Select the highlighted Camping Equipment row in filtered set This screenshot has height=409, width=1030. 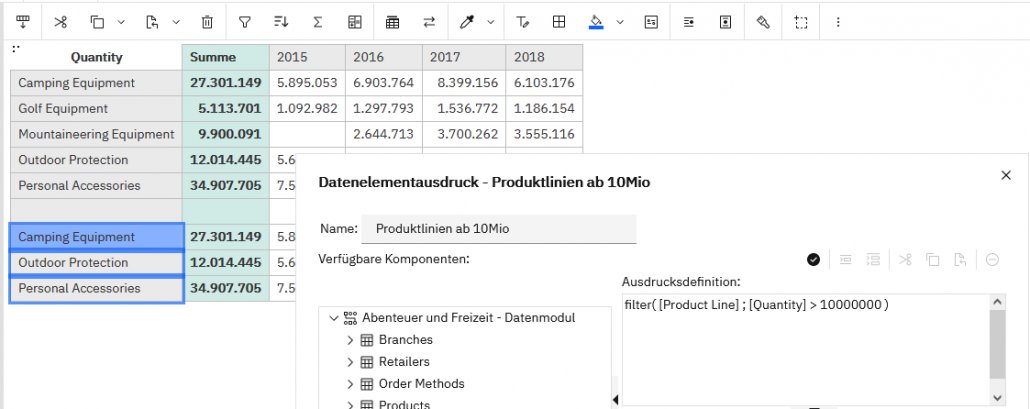coord(97,237)
